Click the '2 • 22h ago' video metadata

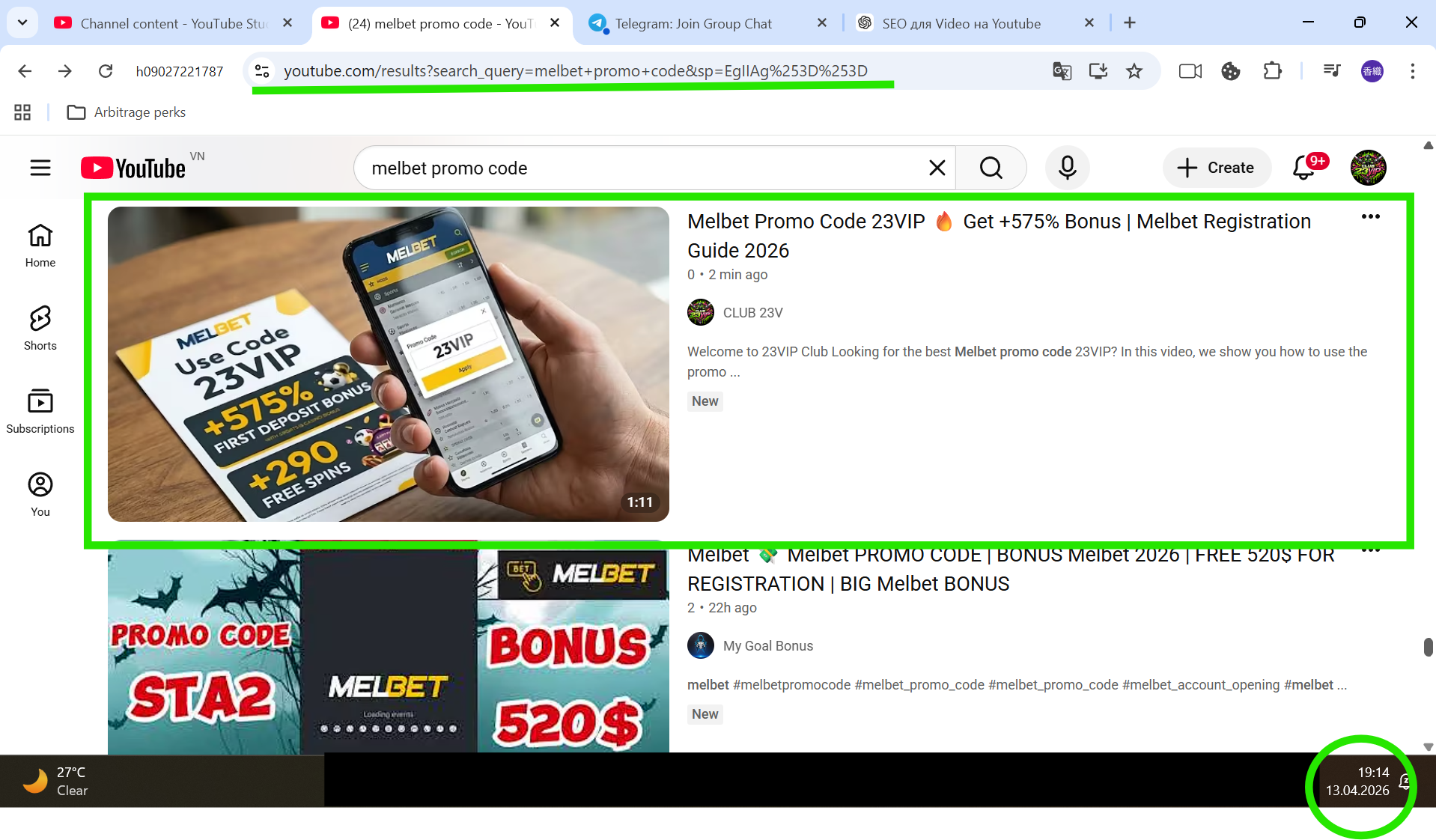click(722, 608)
